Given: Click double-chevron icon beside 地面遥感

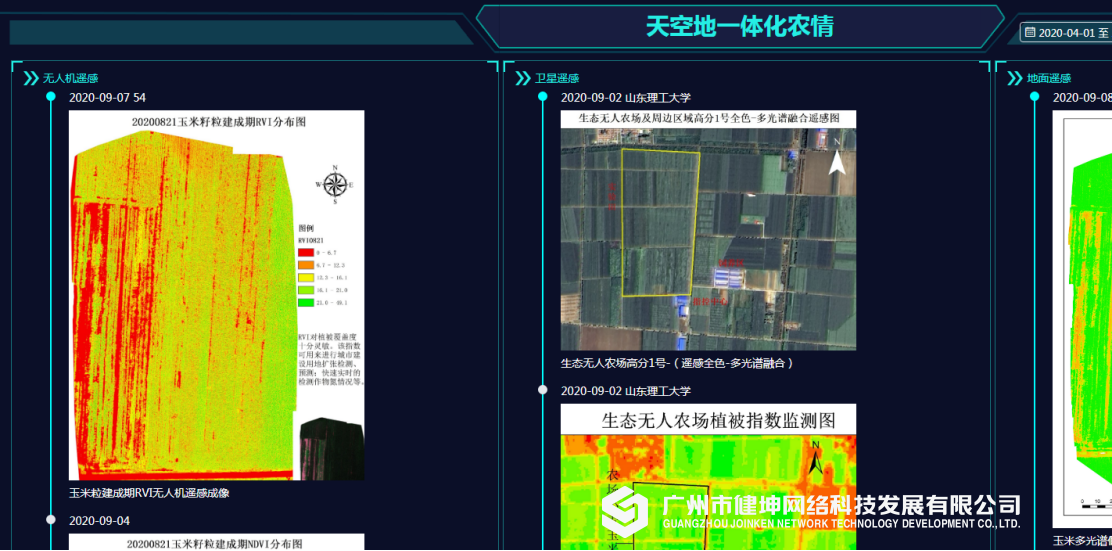Looking at the screenshot, I should tap(1015, 78).
